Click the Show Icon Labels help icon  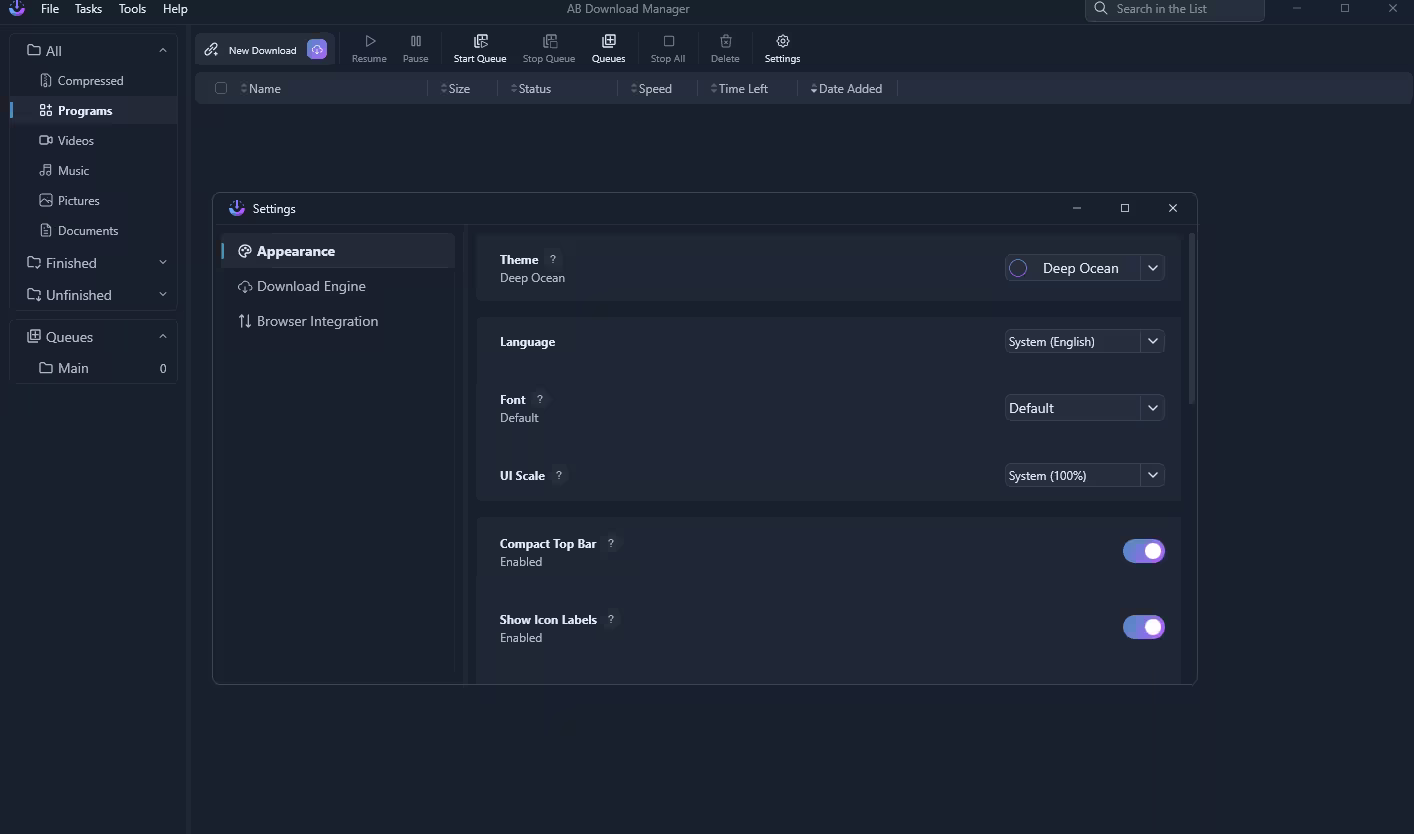[x=611, y=619]
